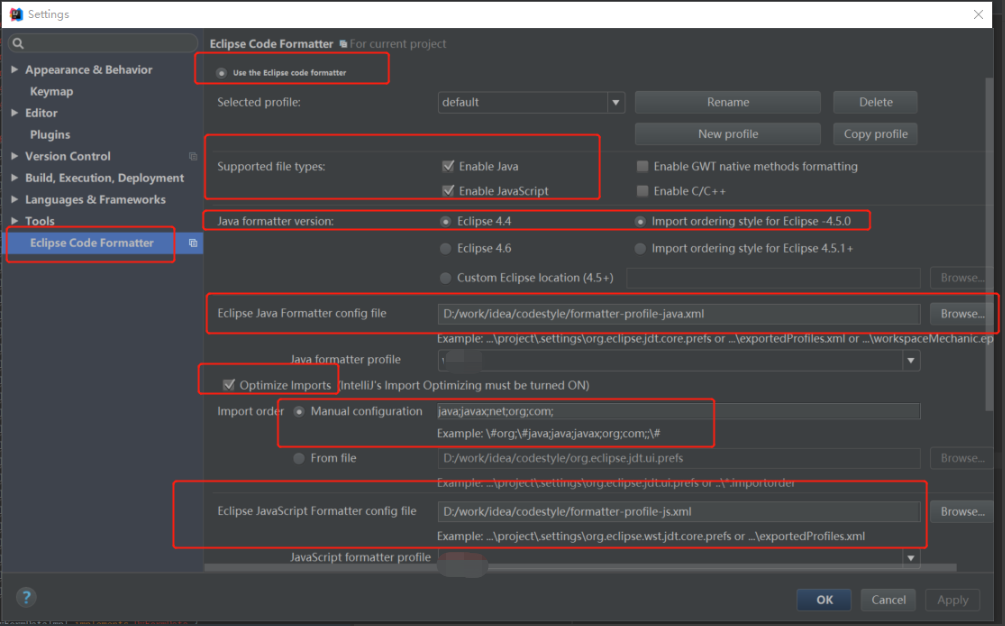Toggle the Optimize Imports checkbox
This screenshot has width=1005, height=626.
[229, 384]
